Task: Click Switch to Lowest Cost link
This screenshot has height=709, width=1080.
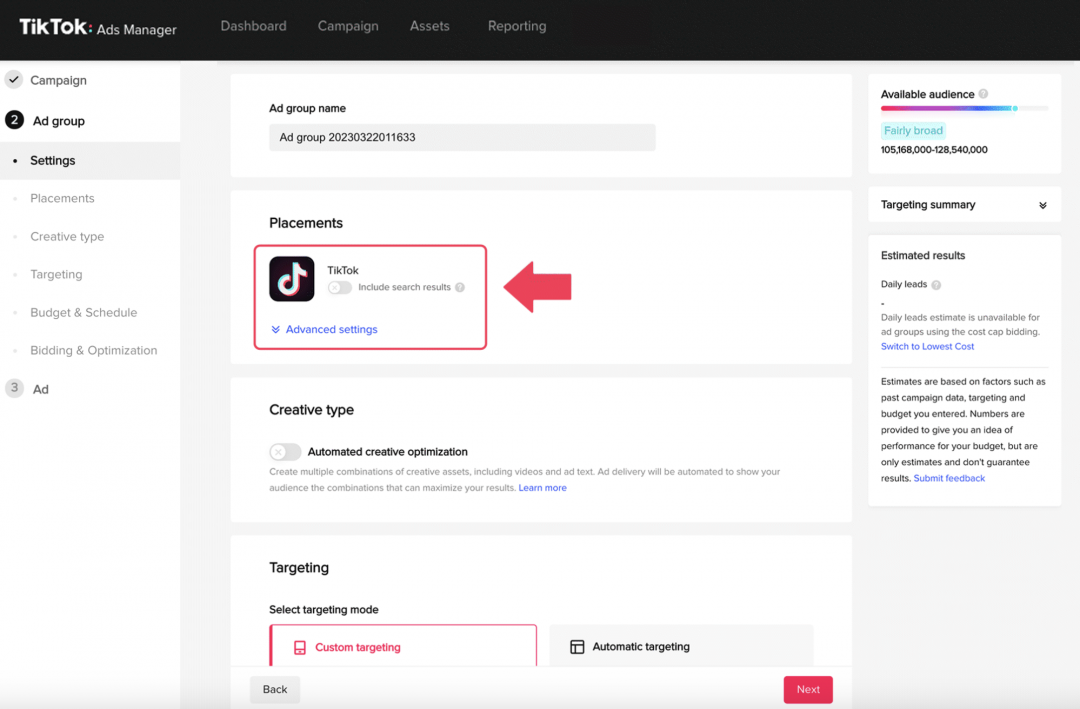Action: 927,347
